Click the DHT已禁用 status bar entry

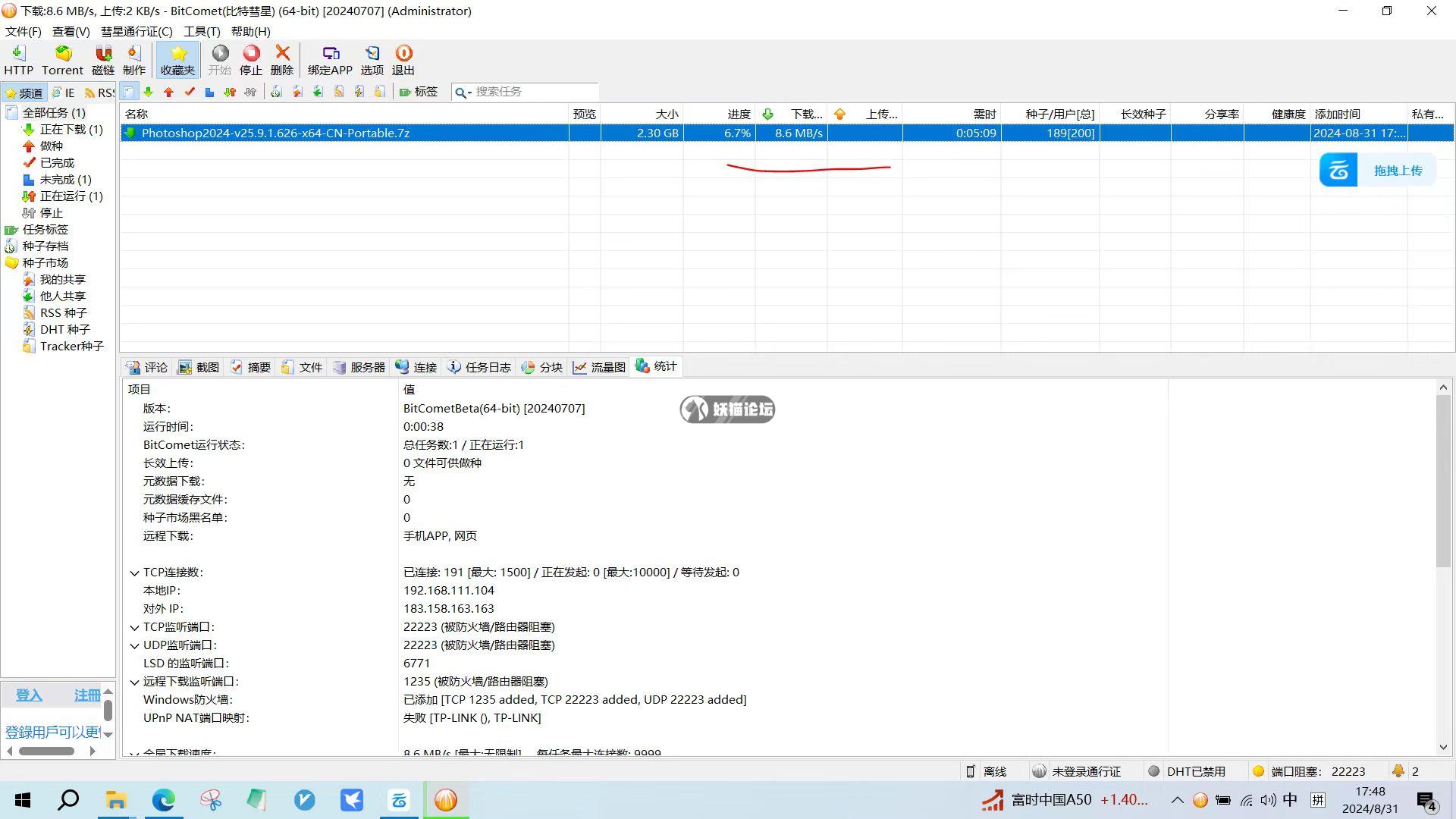[x=1188, y=771]
